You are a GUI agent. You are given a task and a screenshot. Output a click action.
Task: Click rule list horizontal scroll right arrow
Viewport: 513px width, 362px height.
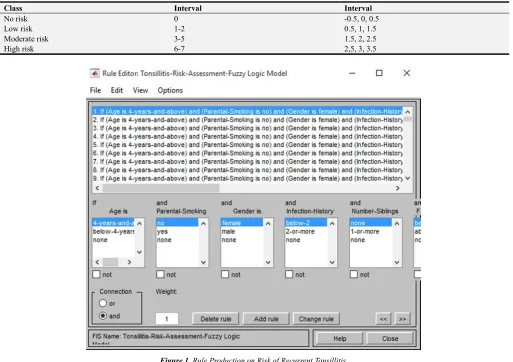tap(398, 188)
